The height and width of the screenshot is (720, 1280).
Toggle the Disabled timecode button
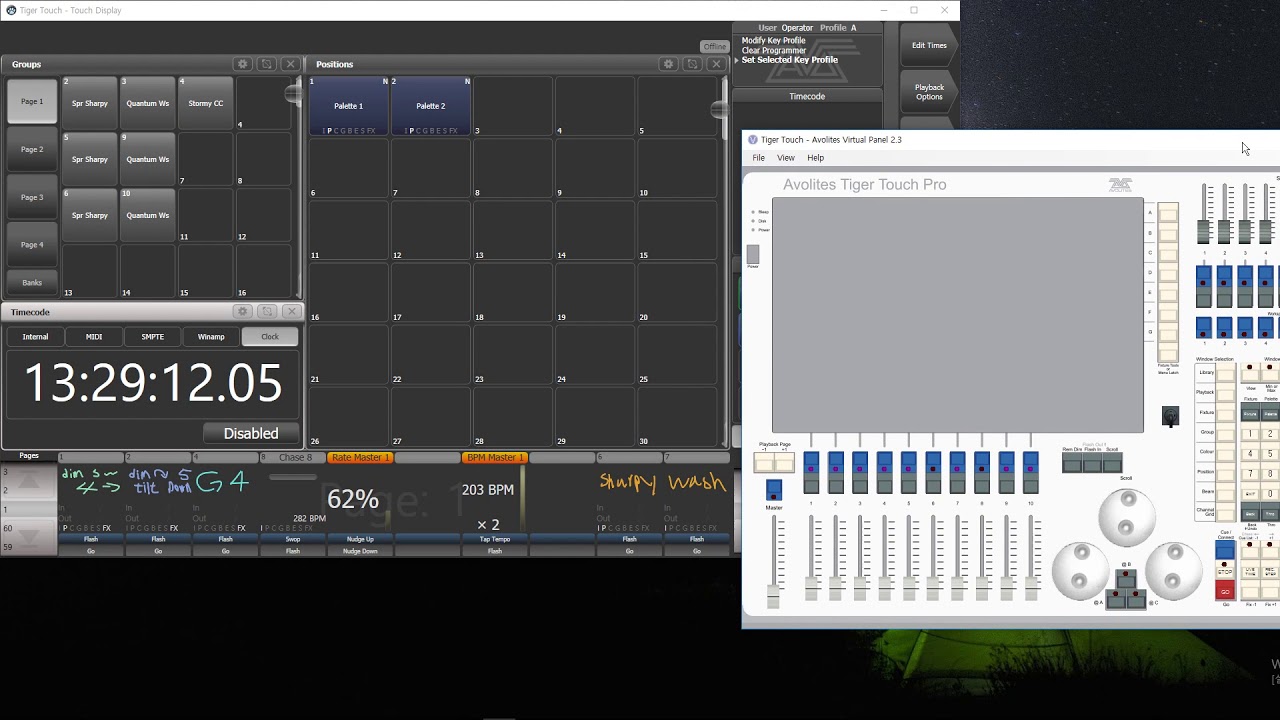[251, 433]
